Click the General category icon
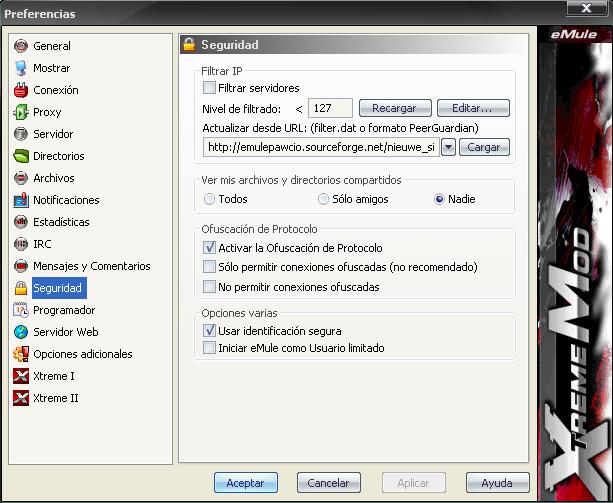 [x=21, y=46]
